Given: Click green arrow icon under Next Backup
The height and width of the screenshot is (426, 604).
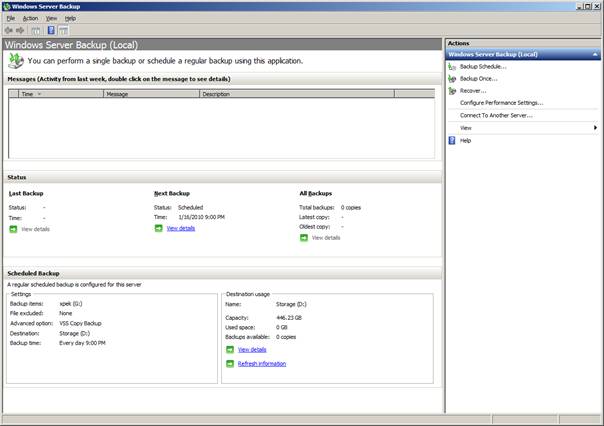Looking at the screenshot, I should coord(159,228).
